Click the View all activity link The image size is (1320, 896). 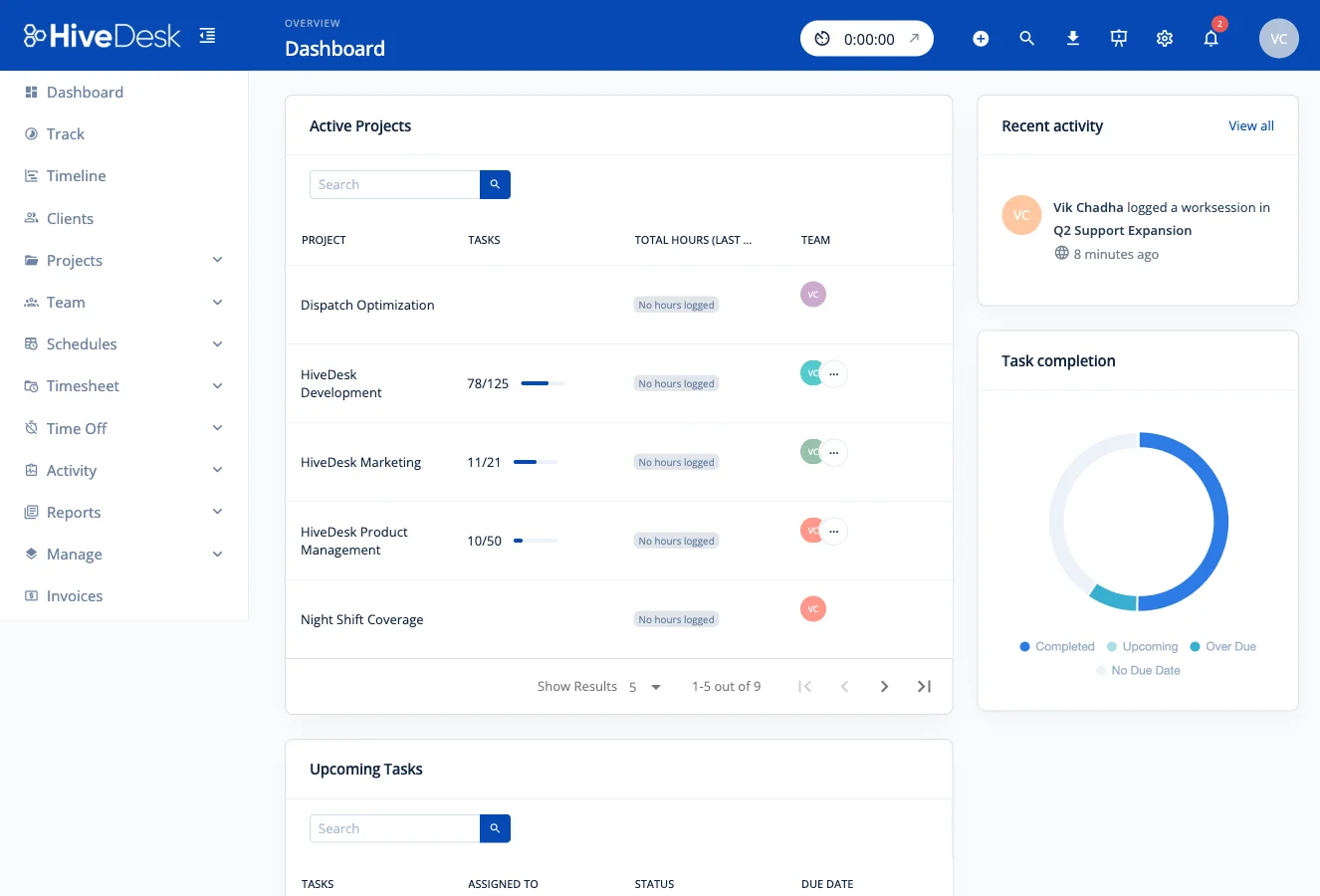1251,125
